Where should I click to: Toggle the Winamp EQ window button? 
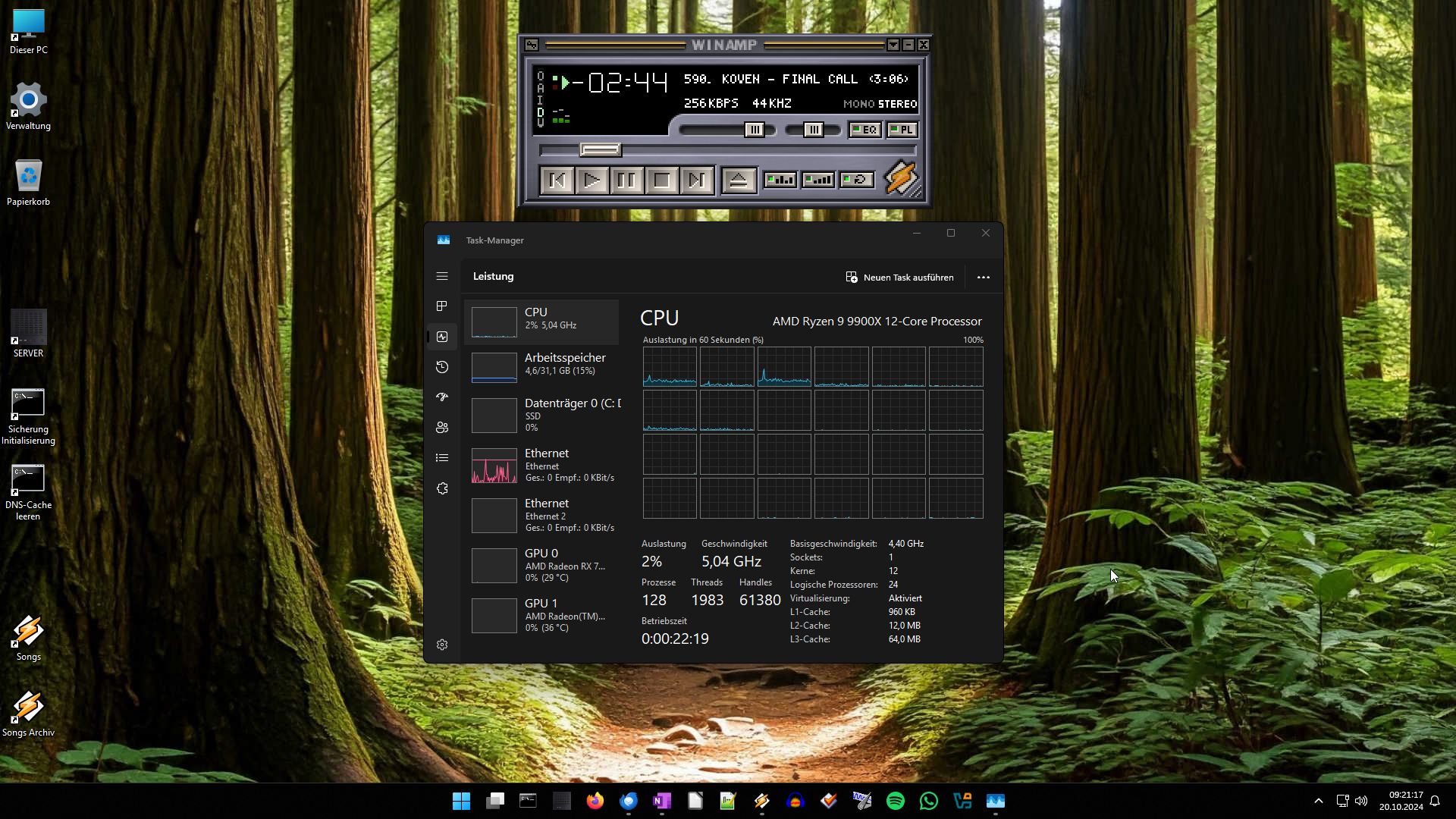[x=864, y=130]
